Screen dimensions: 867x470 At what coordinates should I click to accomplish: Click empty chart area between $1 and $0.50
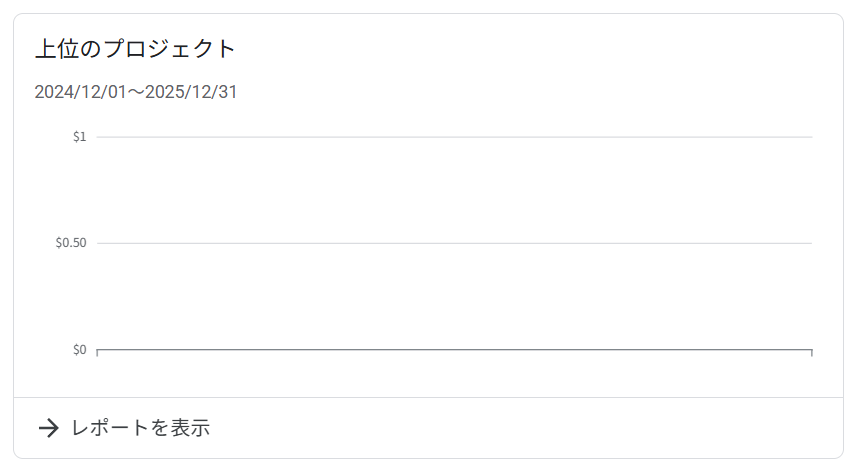coord(455,190)
